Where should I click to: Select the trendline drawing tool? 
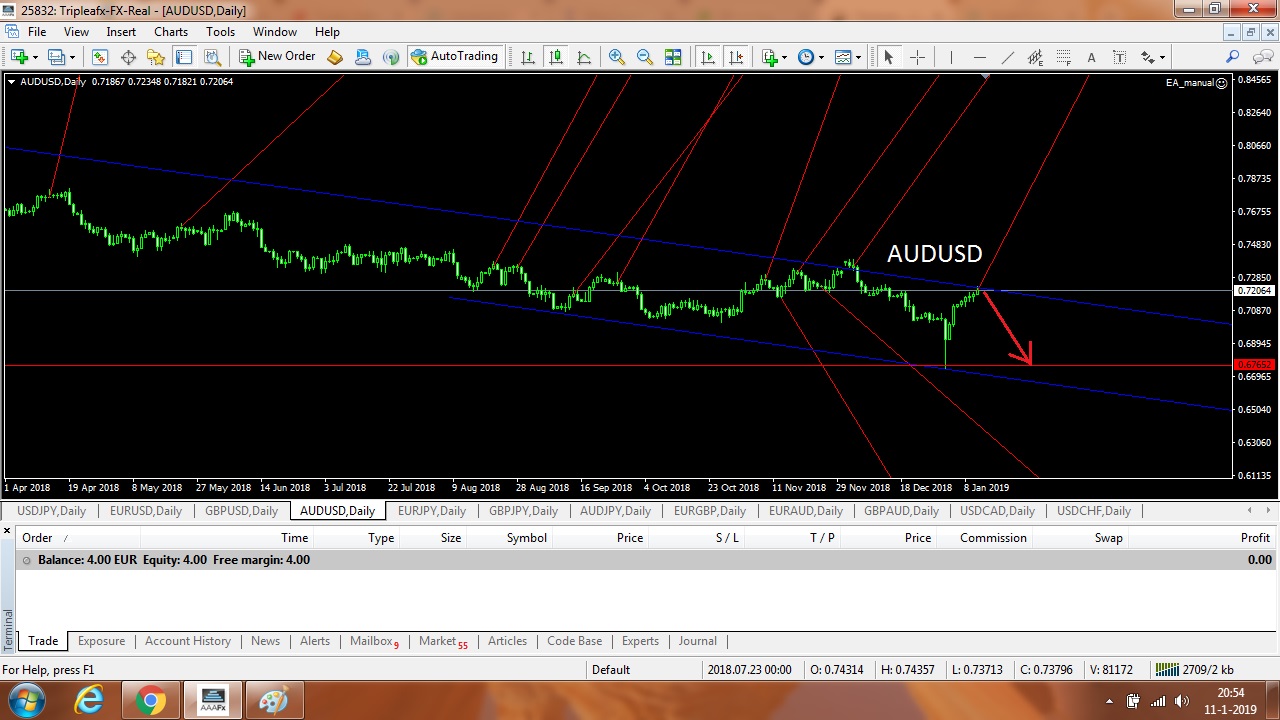pyautogui.click(x=1007, y=57)
